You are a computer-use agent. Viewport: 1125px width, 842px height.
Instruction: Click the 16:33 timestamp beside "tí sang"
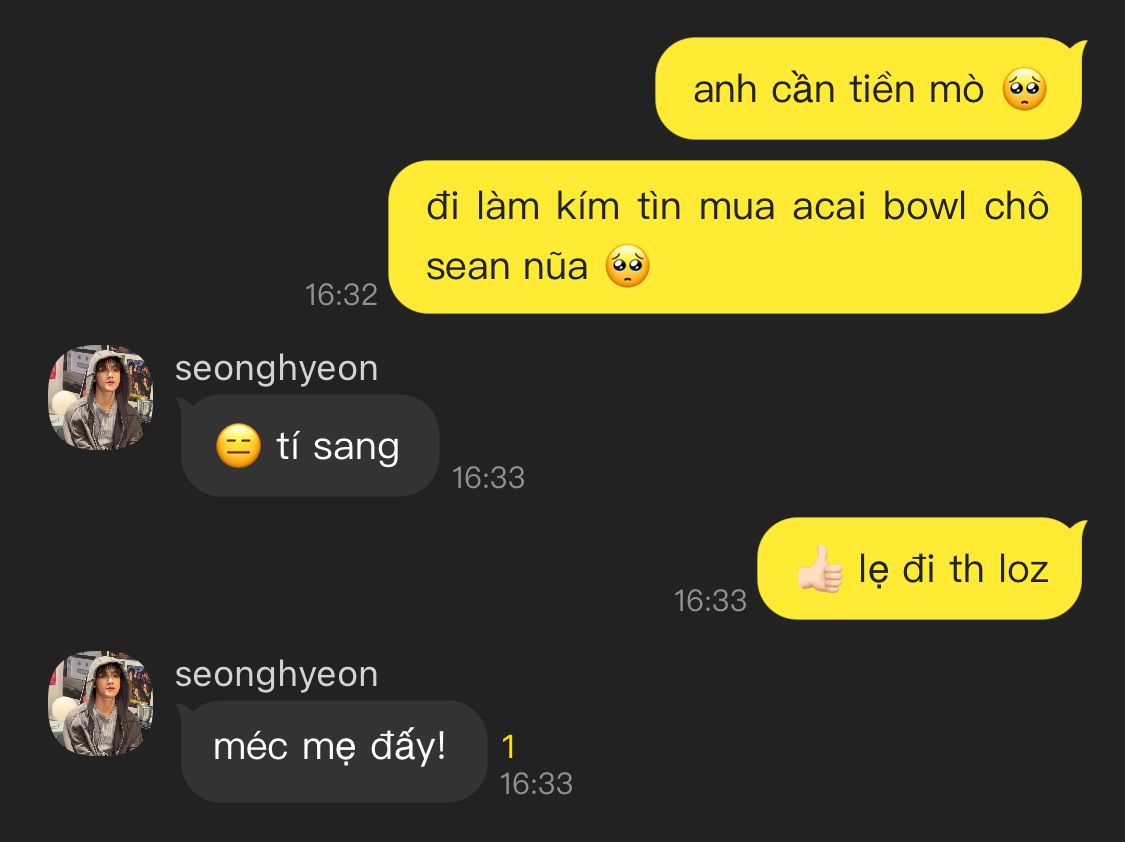[x=488, y=478]
